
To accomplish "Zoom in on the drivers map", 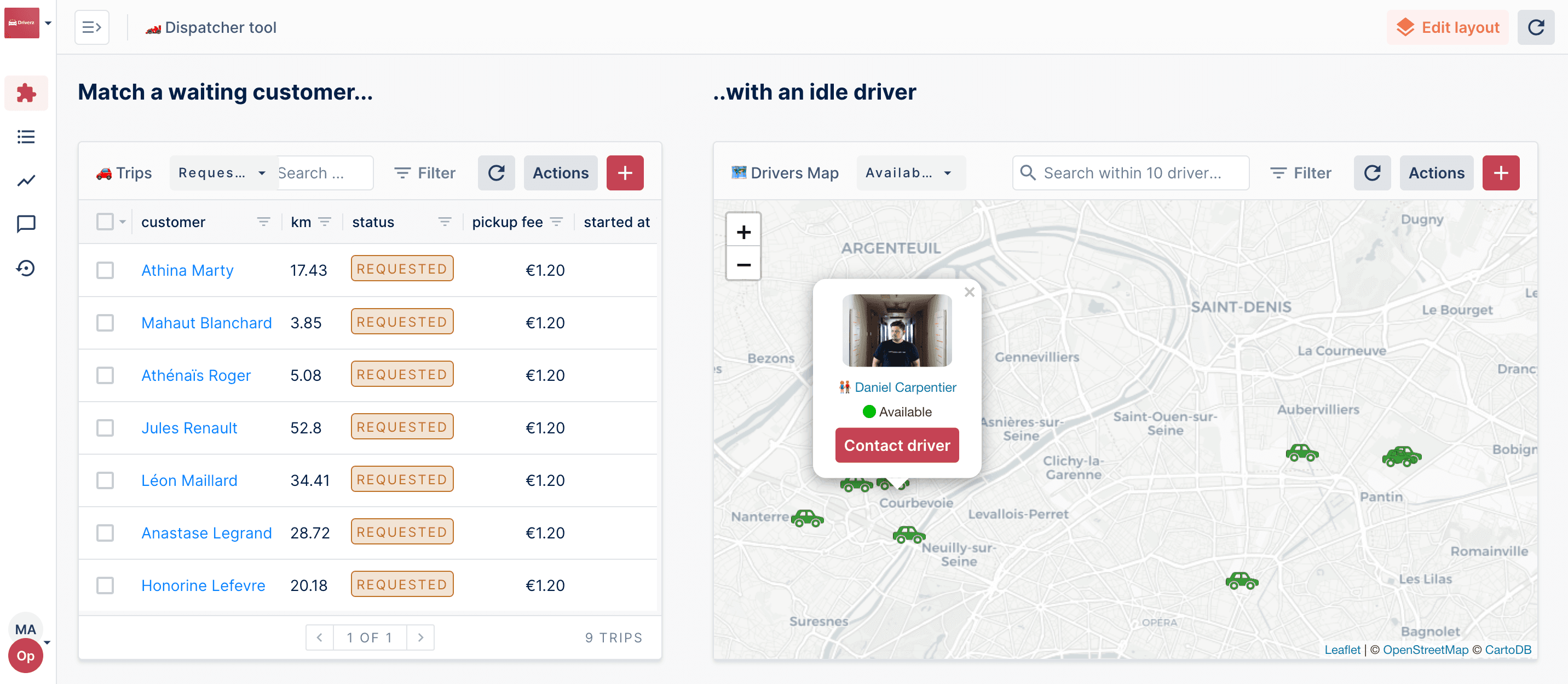I will [743, 232].
